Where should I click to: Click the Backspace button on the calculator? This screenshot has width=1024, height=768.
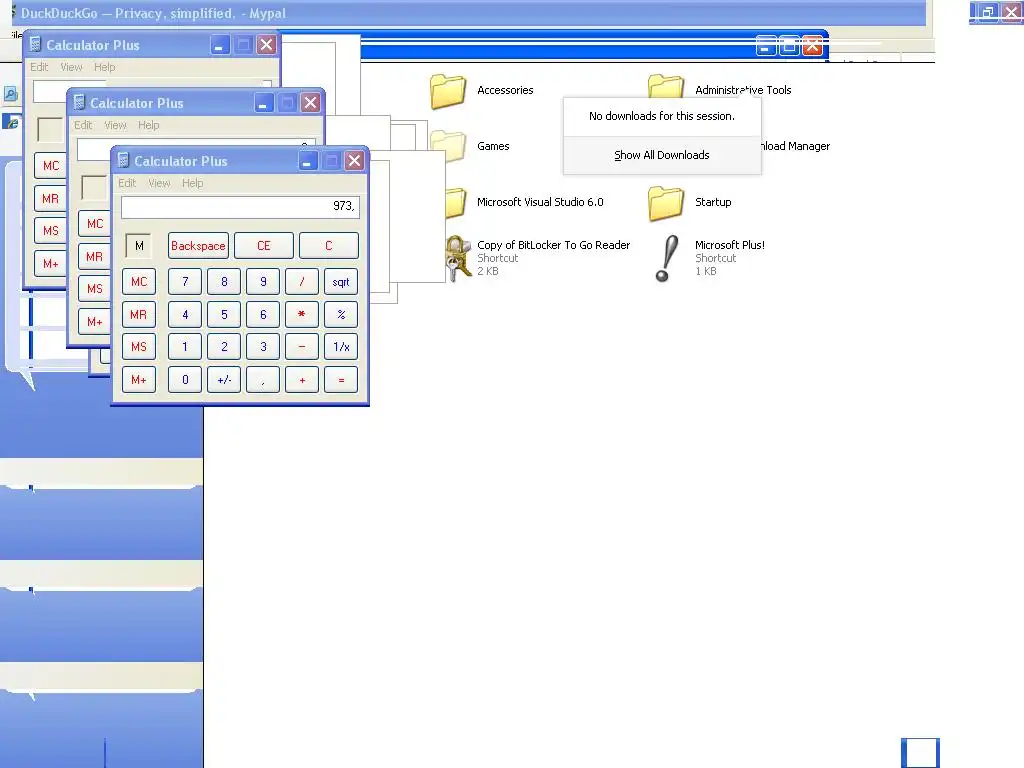click(198, 246)
